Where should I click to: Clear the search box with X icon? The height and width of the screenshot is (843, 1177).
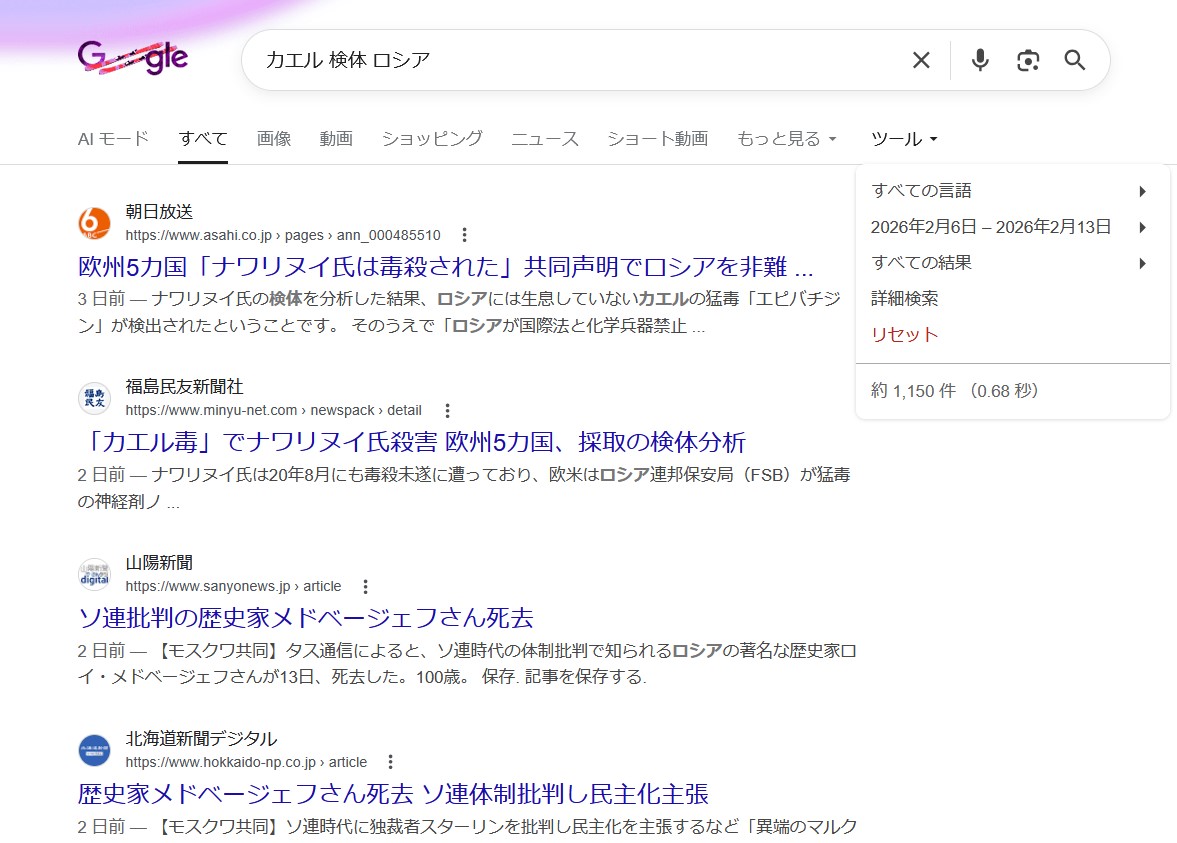click(x=921, y=60)
